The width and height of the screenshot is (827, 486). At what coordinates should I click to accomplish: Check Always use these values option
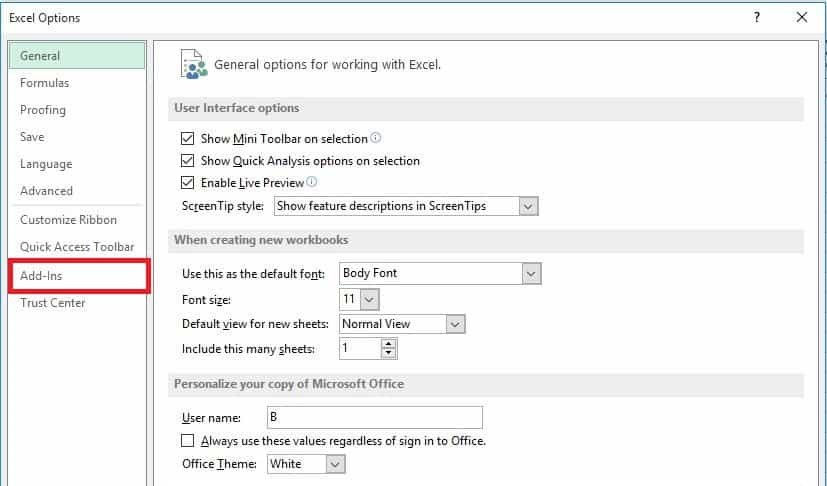coord(187,441)
